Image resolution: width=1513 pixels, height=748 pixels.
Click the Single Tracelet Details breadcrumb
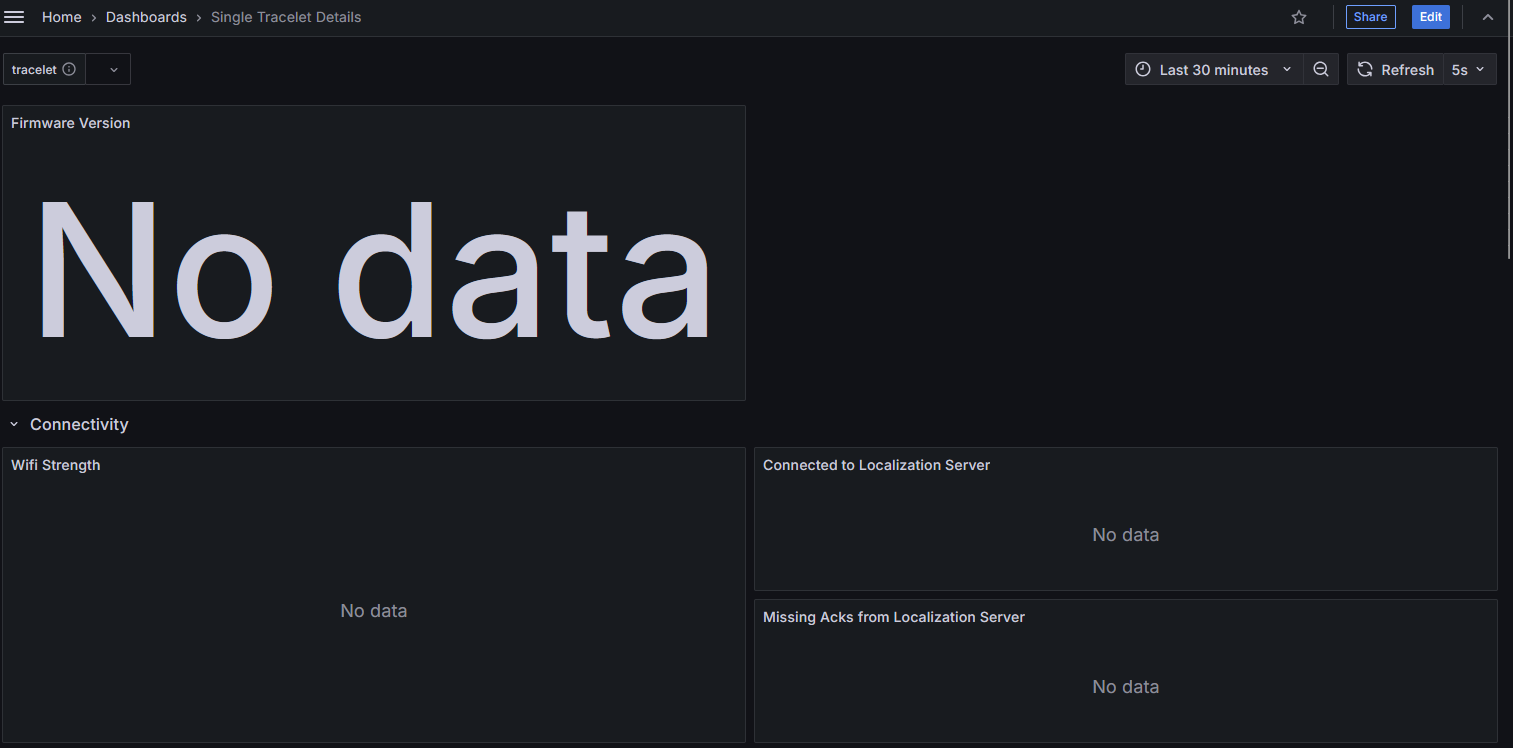pos(286,17)
